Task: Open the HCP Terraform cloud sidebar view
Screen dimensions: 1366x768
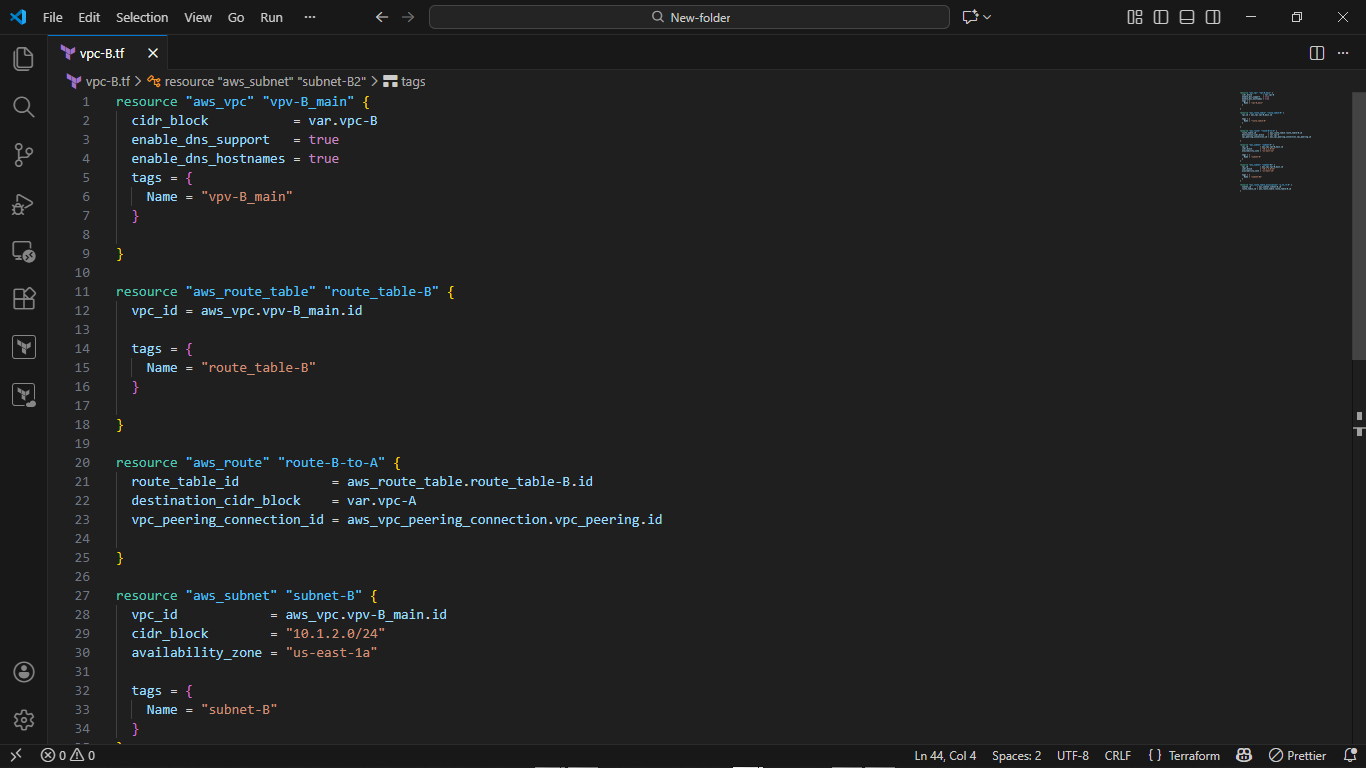Action: click(x=24, y=394)
